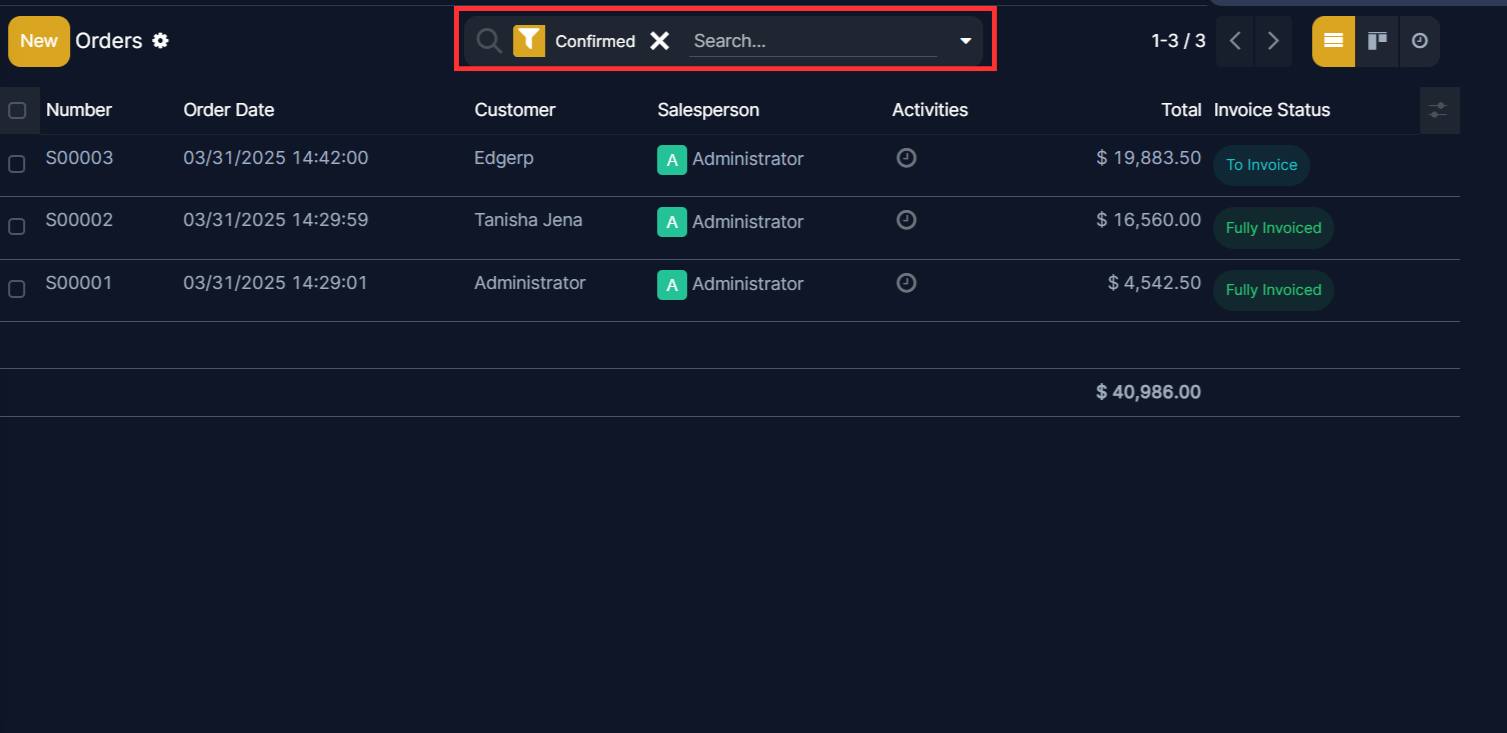The width and height of the screenshot is (1507, 733).
Task: Click order date 03/31/2025 14:29:01
Action: (x=275, y=283)
